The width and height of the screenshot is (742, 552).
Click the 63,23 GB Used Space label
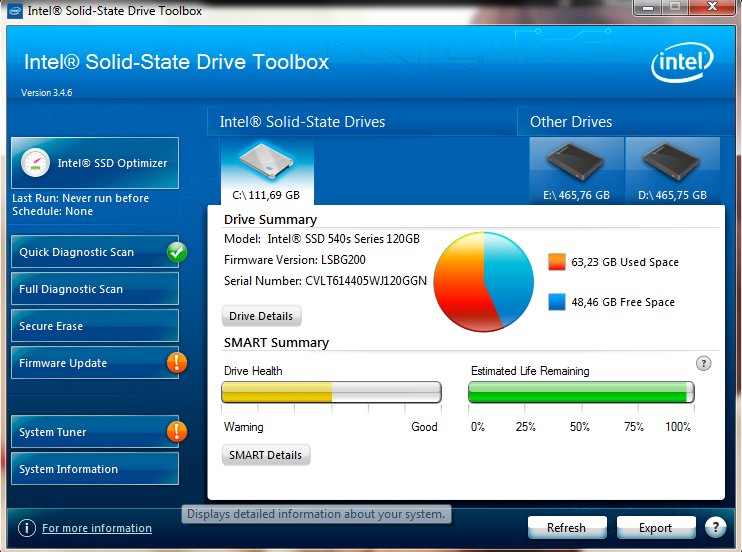625,262
